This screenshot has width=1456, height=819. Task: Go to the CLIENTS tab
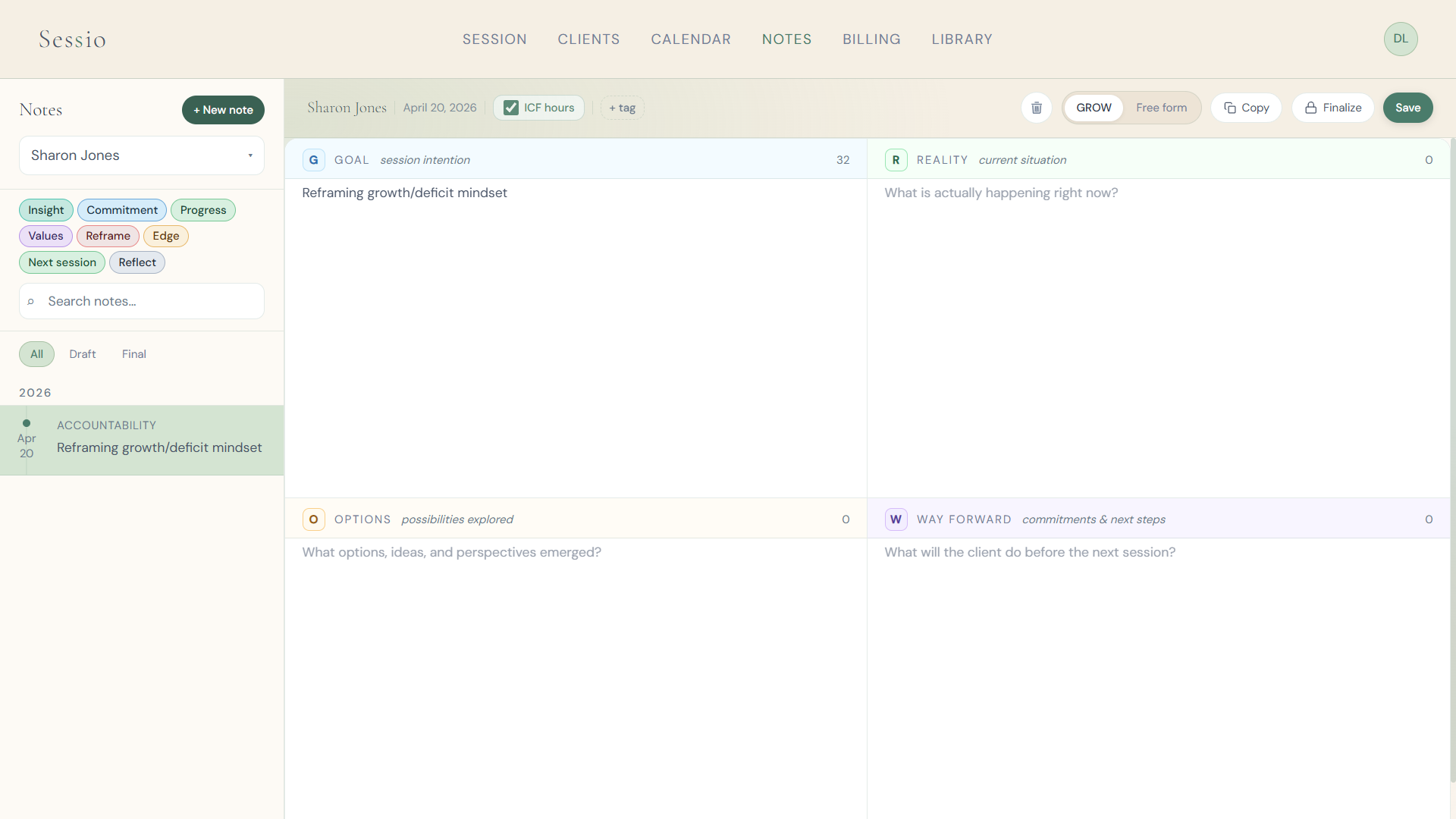point(588,39)
